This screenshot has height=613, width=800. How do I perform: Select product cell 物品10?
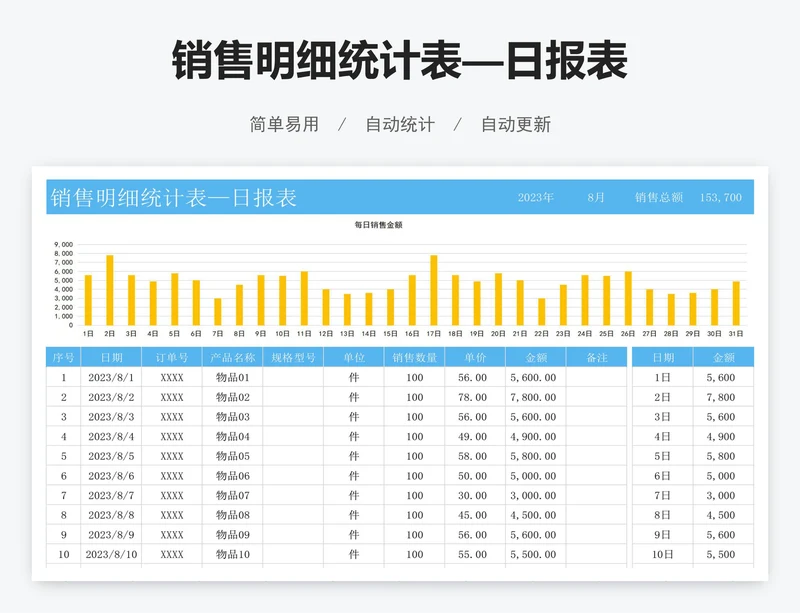pyautogui.click(x=233, y=554)
